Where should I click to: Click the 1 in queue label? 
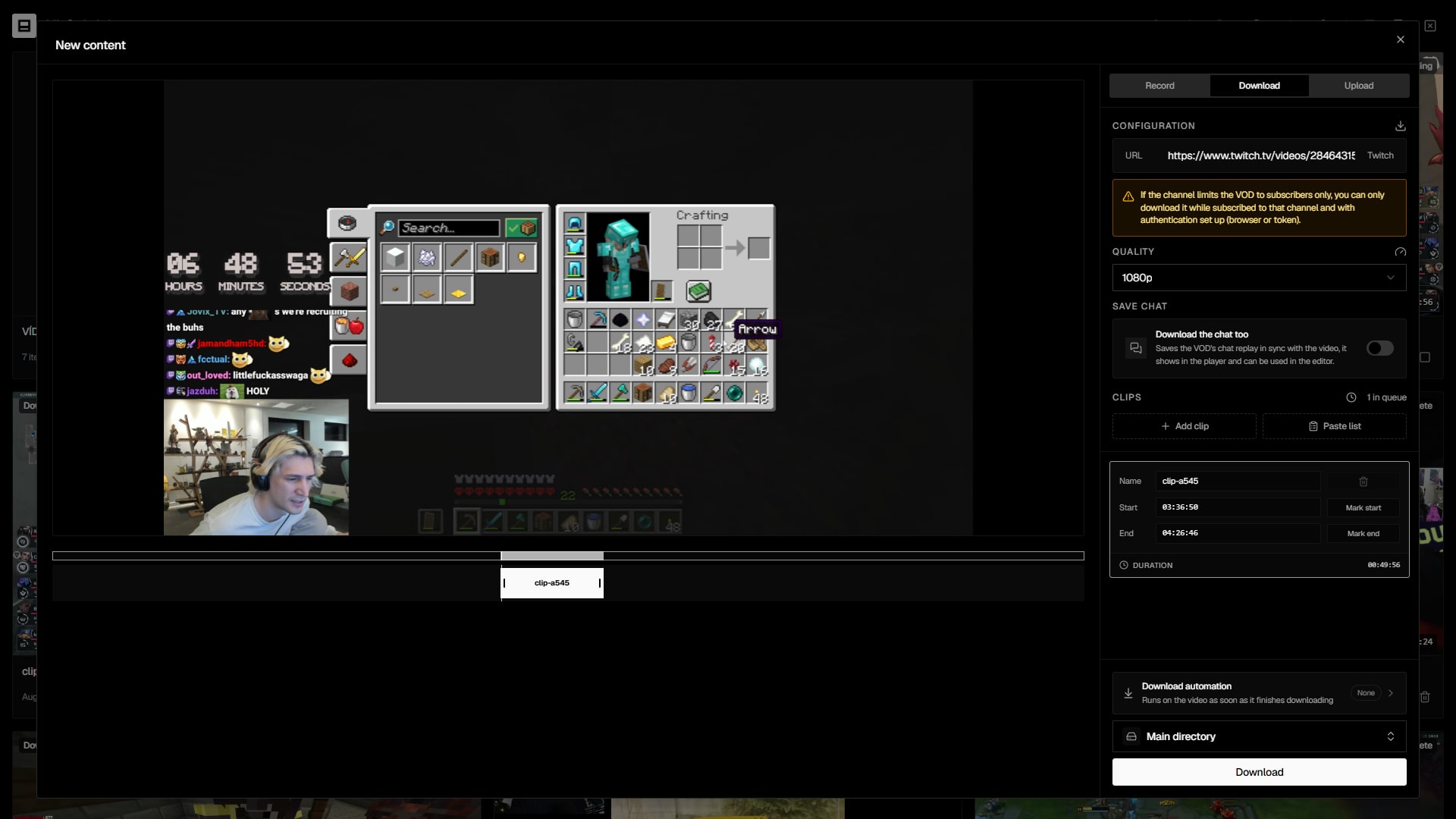point(1385,397)
